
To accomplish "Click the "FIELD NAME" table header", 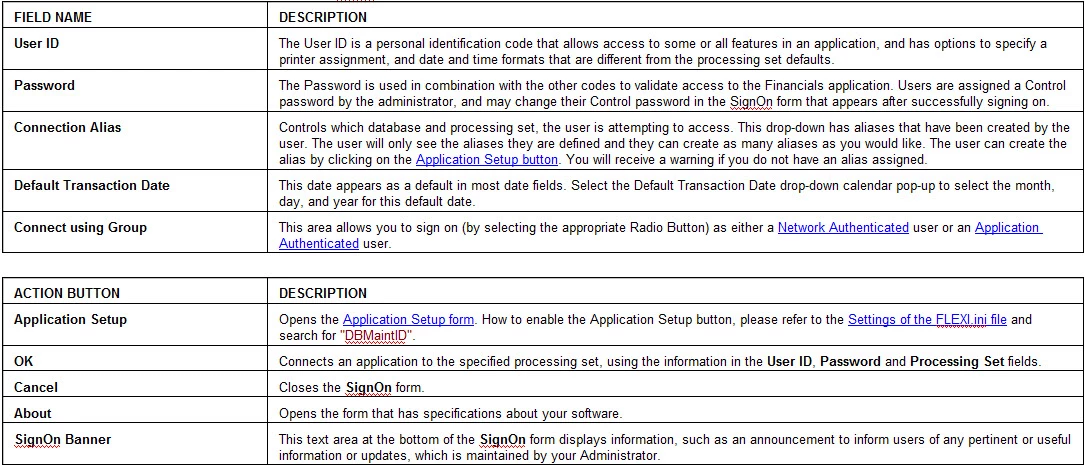I will (53, 17).
